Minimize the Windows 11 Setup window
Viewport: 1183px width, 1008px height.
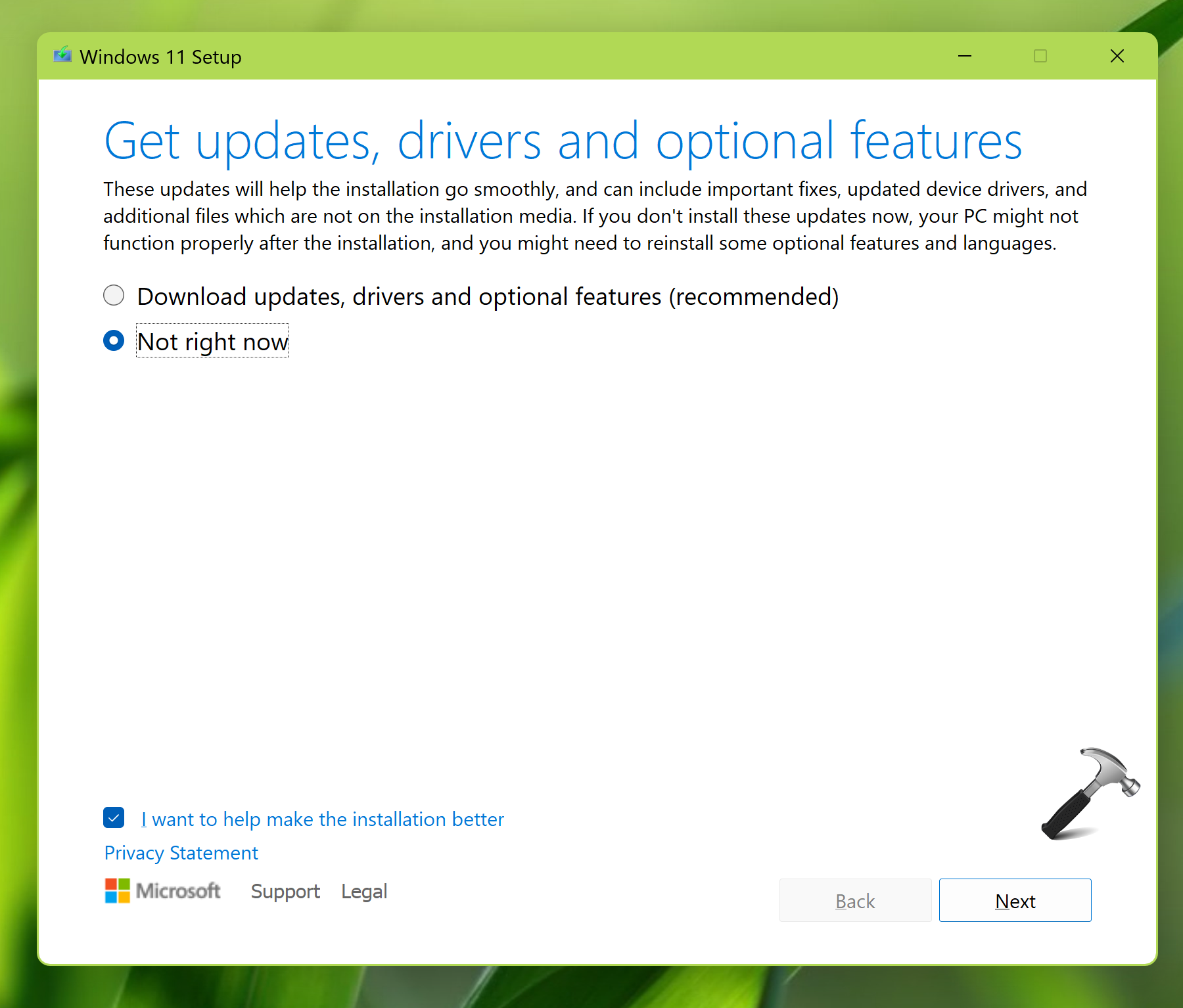(x=964, y=57)
